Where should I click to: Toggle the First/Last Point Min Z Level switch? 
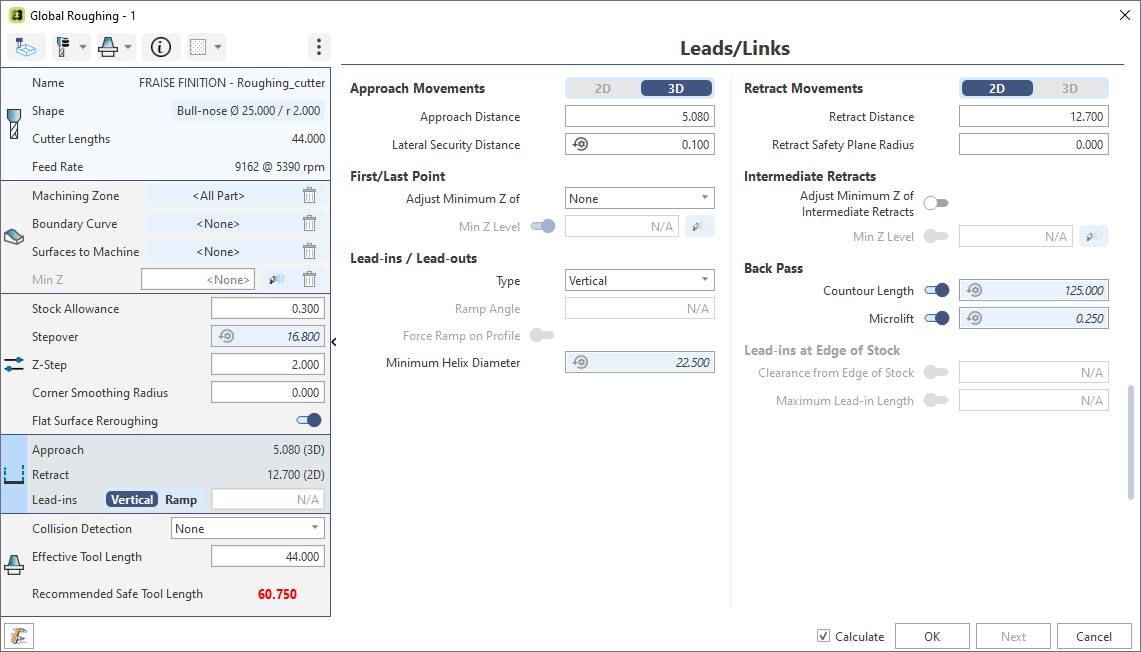coord(543,226)
